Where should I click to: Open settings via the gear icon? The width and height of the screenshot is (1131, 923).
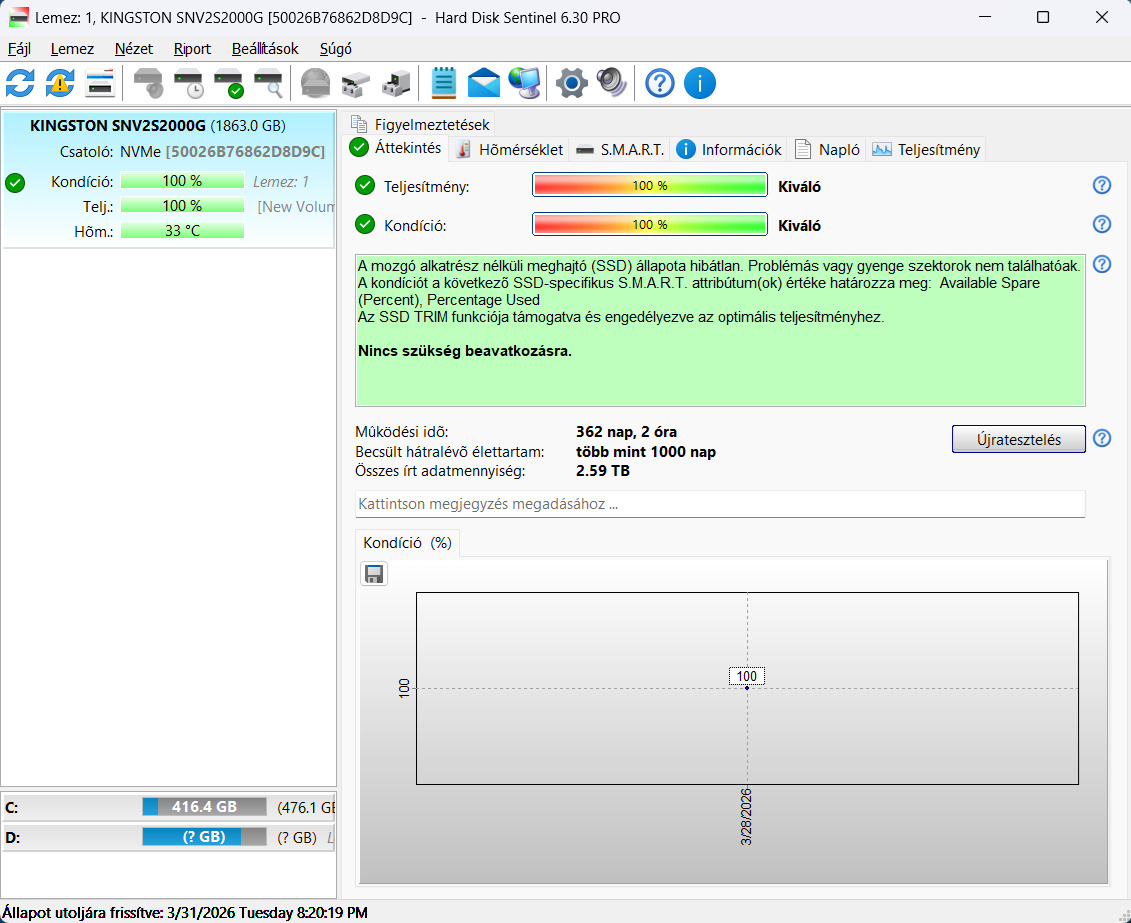pyautogui.click(x=571, y=83)
